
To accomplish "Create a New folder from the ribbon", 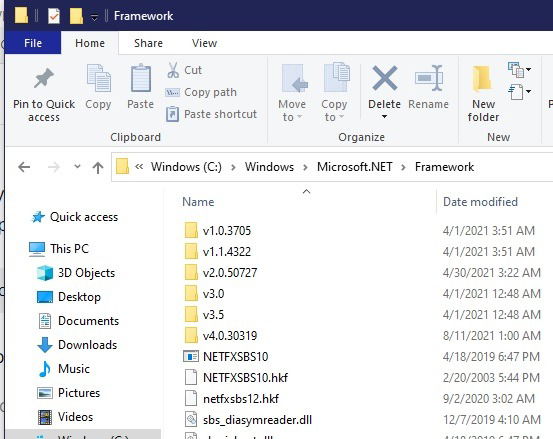I will click(482, 92).
